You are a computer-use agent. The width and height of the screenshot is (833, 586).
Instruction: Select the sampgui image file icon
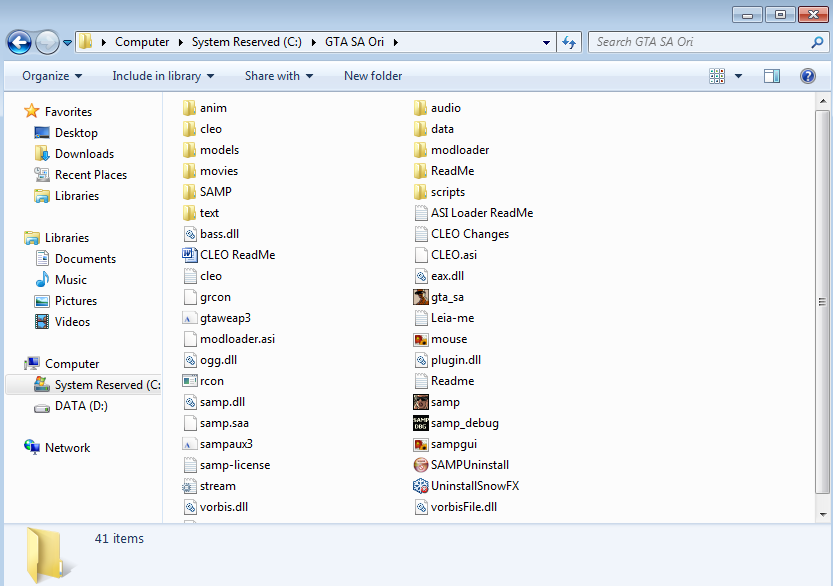[x=421, y=444]
